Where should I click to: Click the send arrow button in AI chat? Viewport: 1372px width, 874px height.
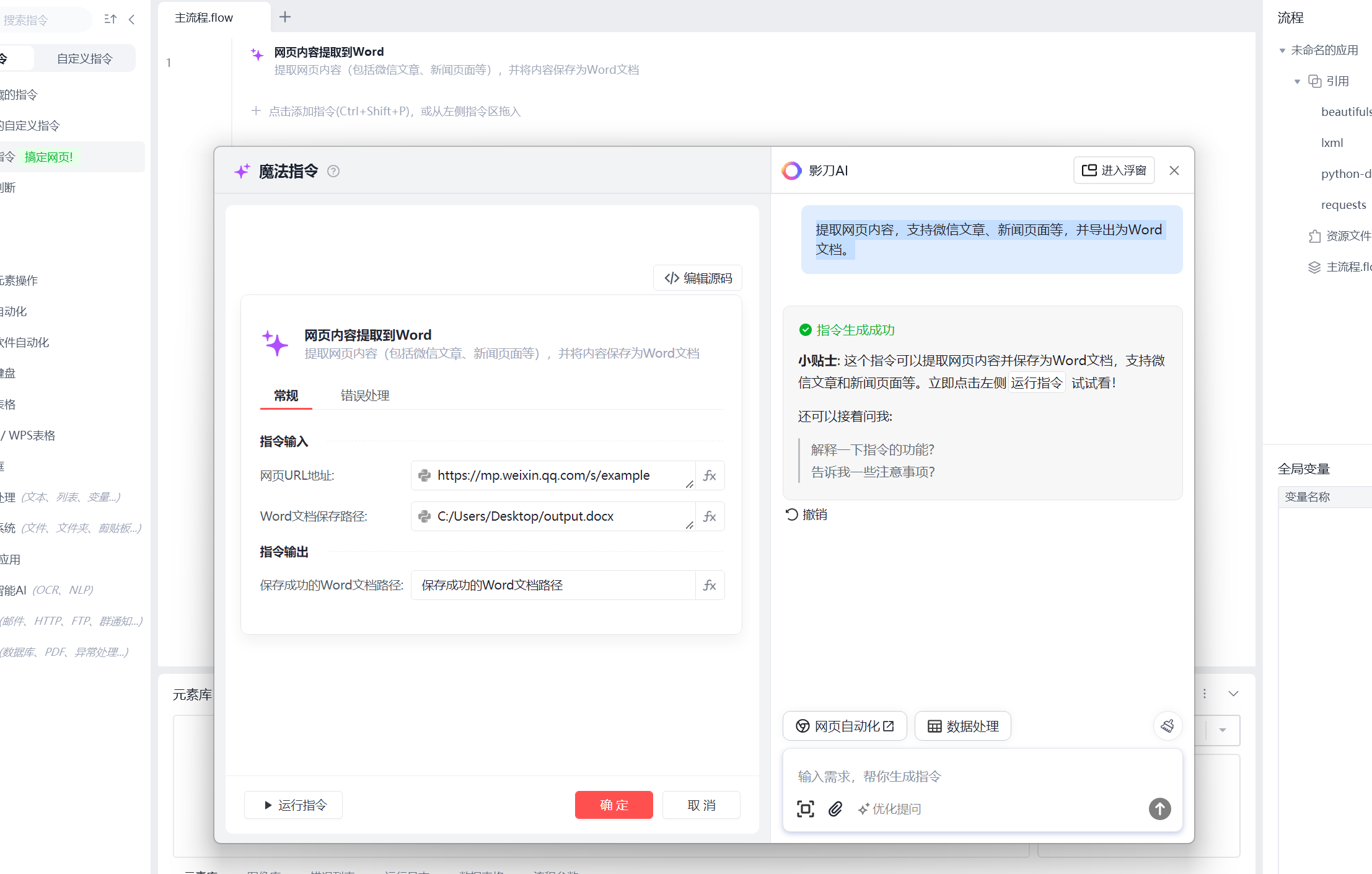pos(1159,808)
